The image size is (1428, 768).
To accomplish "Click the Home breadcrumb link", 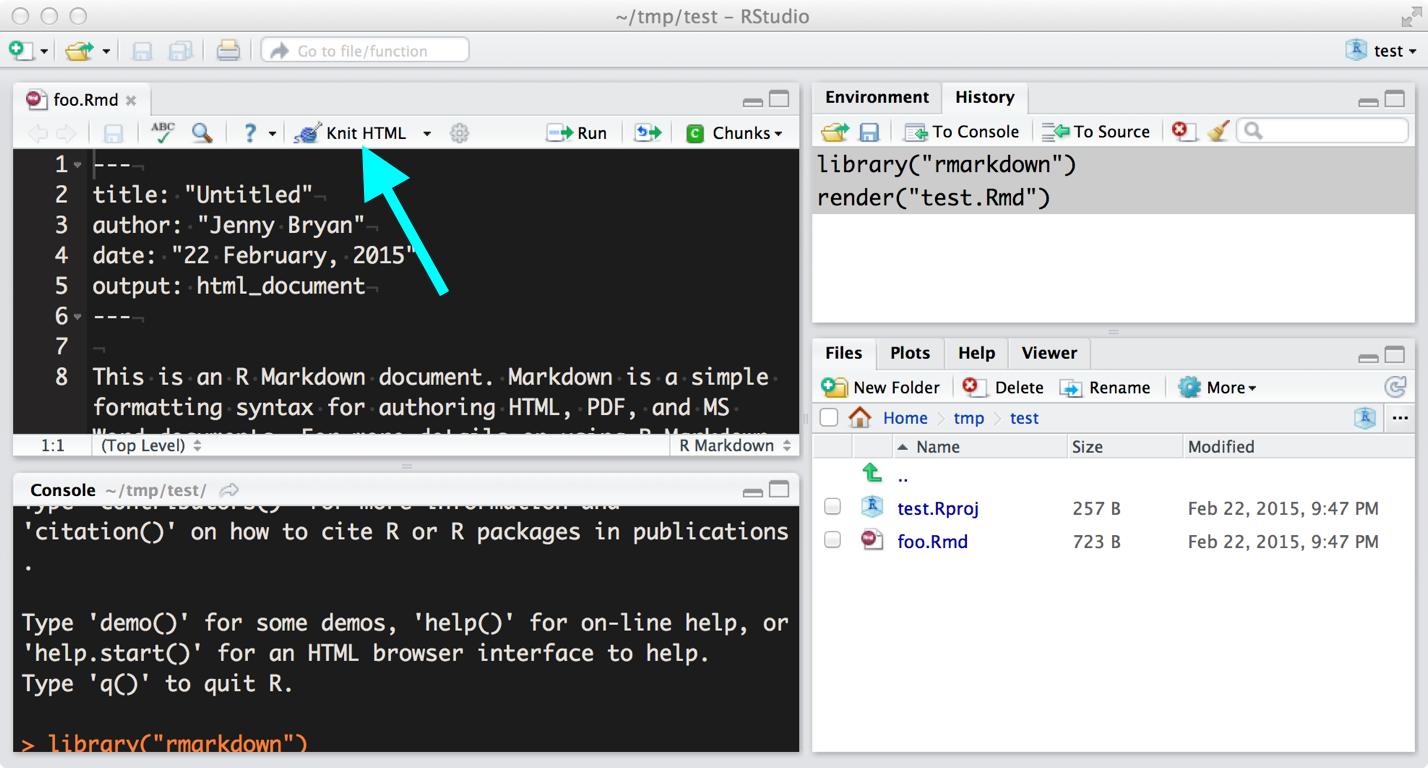I will 905,418.
